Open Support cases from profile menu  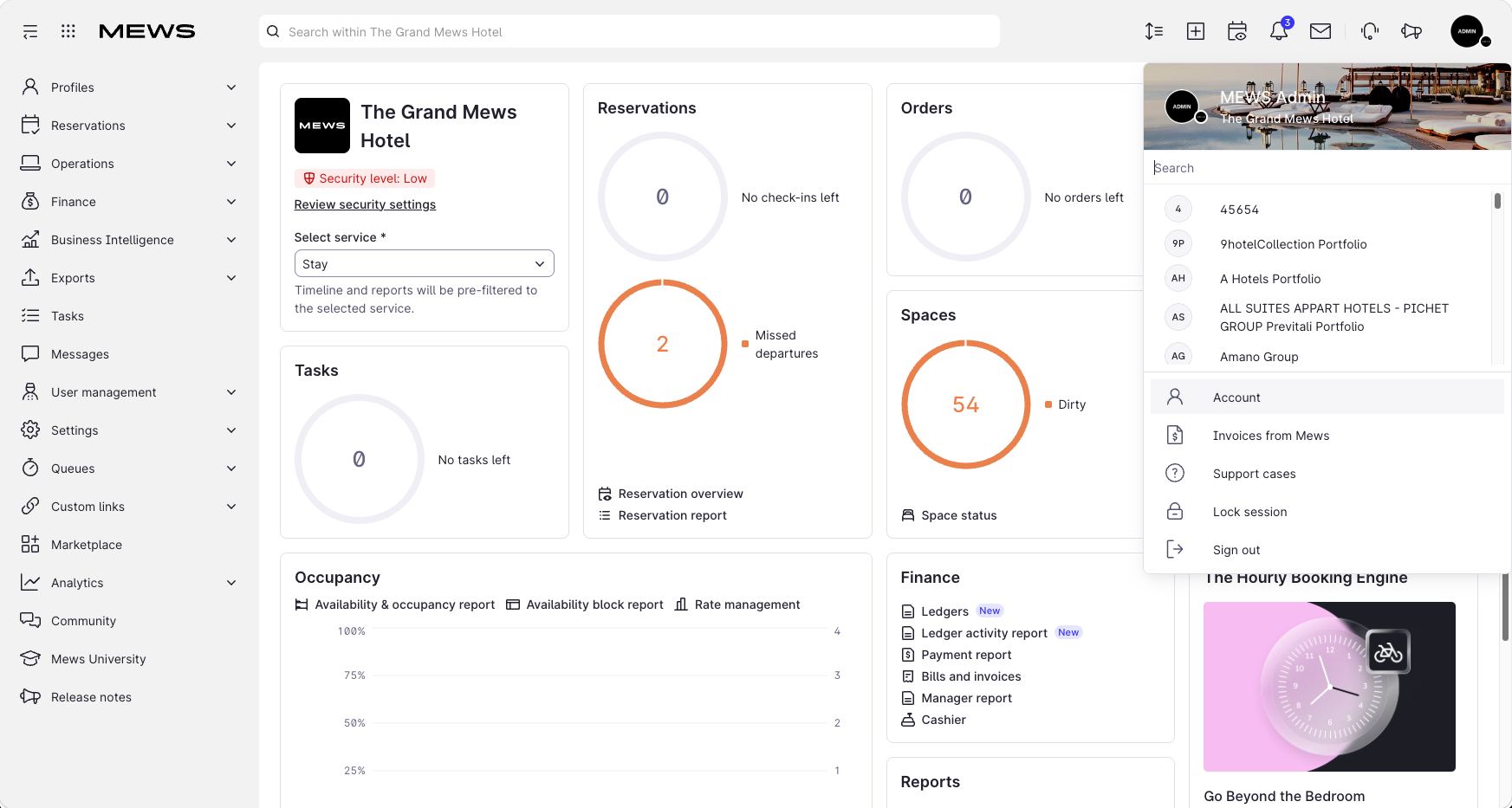1327,474
